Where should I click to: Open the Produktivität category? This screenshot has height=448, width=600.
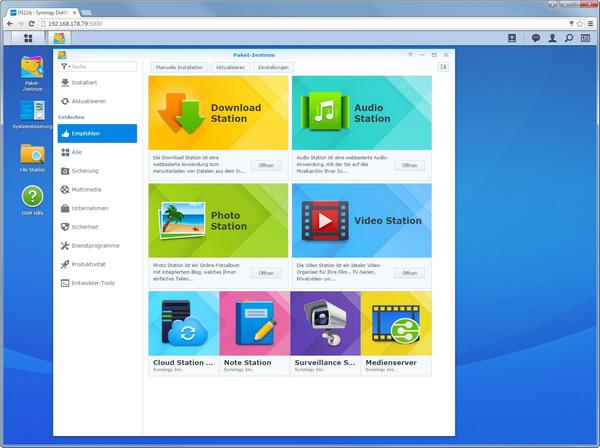click(x=97, y=264)
